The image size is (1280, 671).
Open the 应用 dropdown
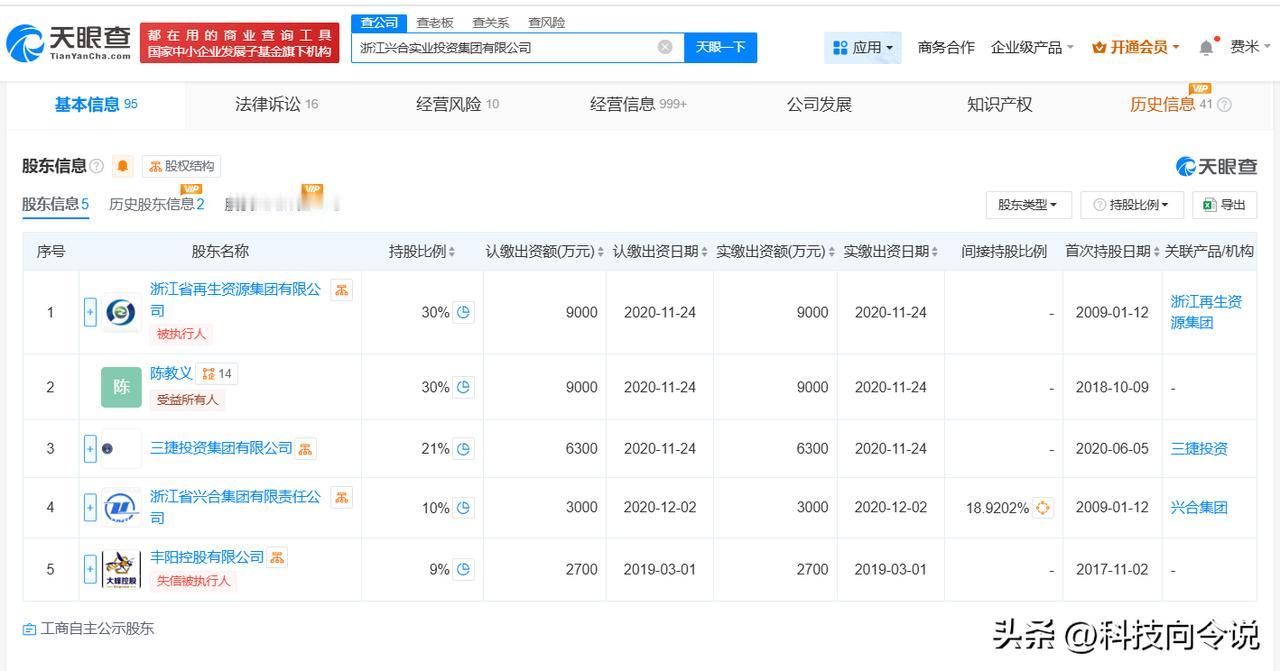863,47
